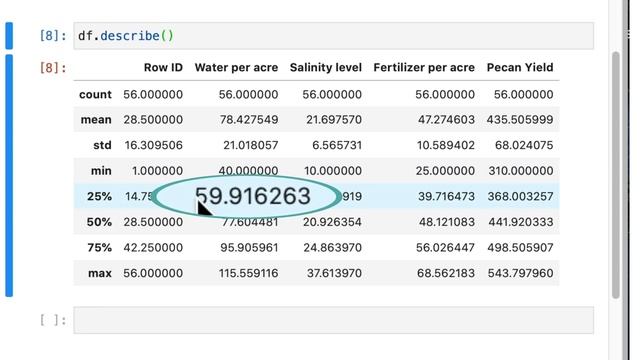Click the mean Water per acre value 78.427549
Viewport: 640px width, 360px height.
(249, 120)
